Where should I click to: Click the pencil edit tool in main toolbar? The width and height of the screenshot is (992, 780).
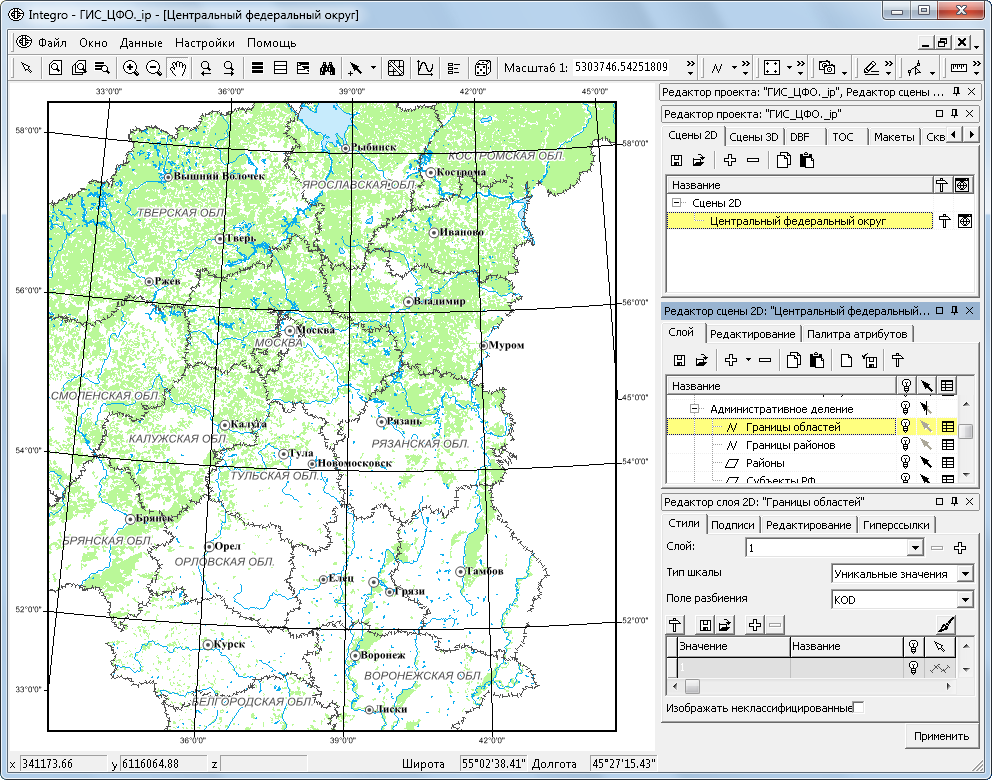coord(871,67)
